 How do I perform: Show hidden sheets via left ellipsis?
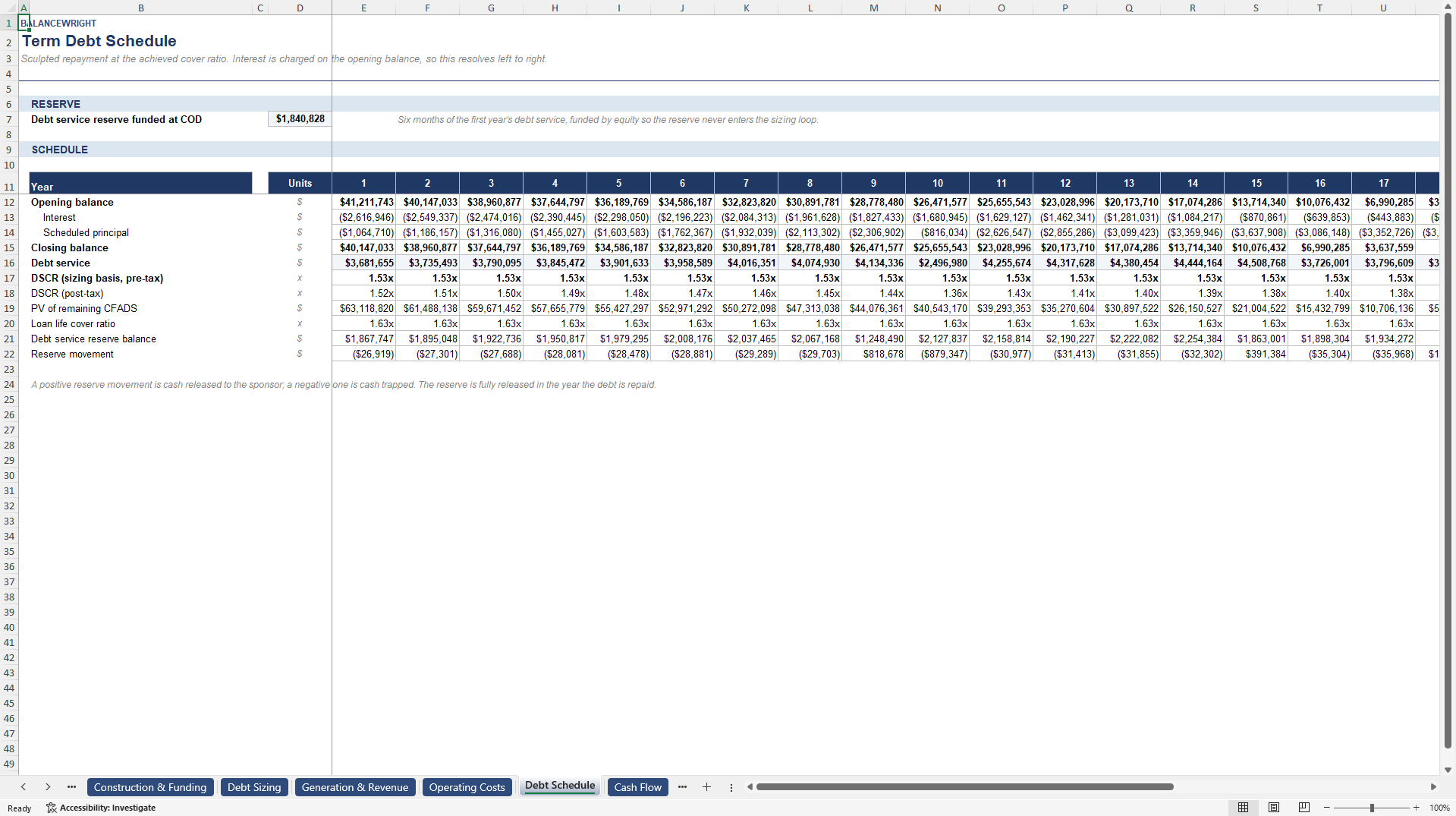pyautogui.click(x=71, y=787)
